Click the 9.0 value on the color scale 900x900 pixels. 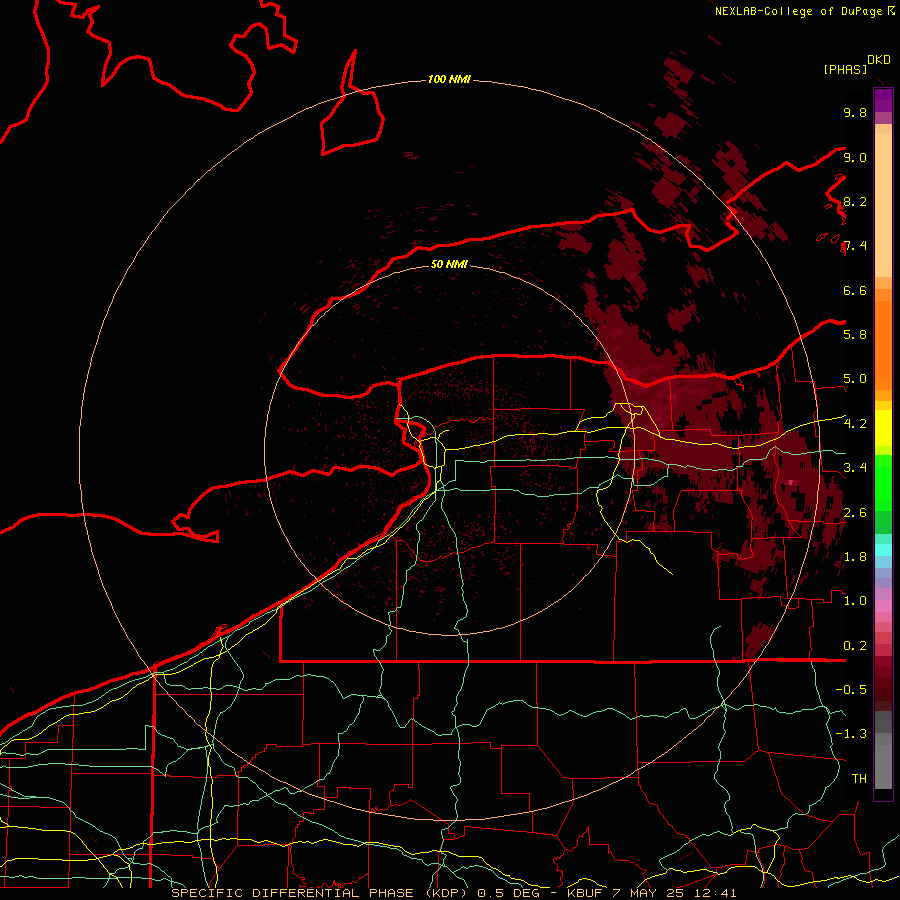pos(855,157)
